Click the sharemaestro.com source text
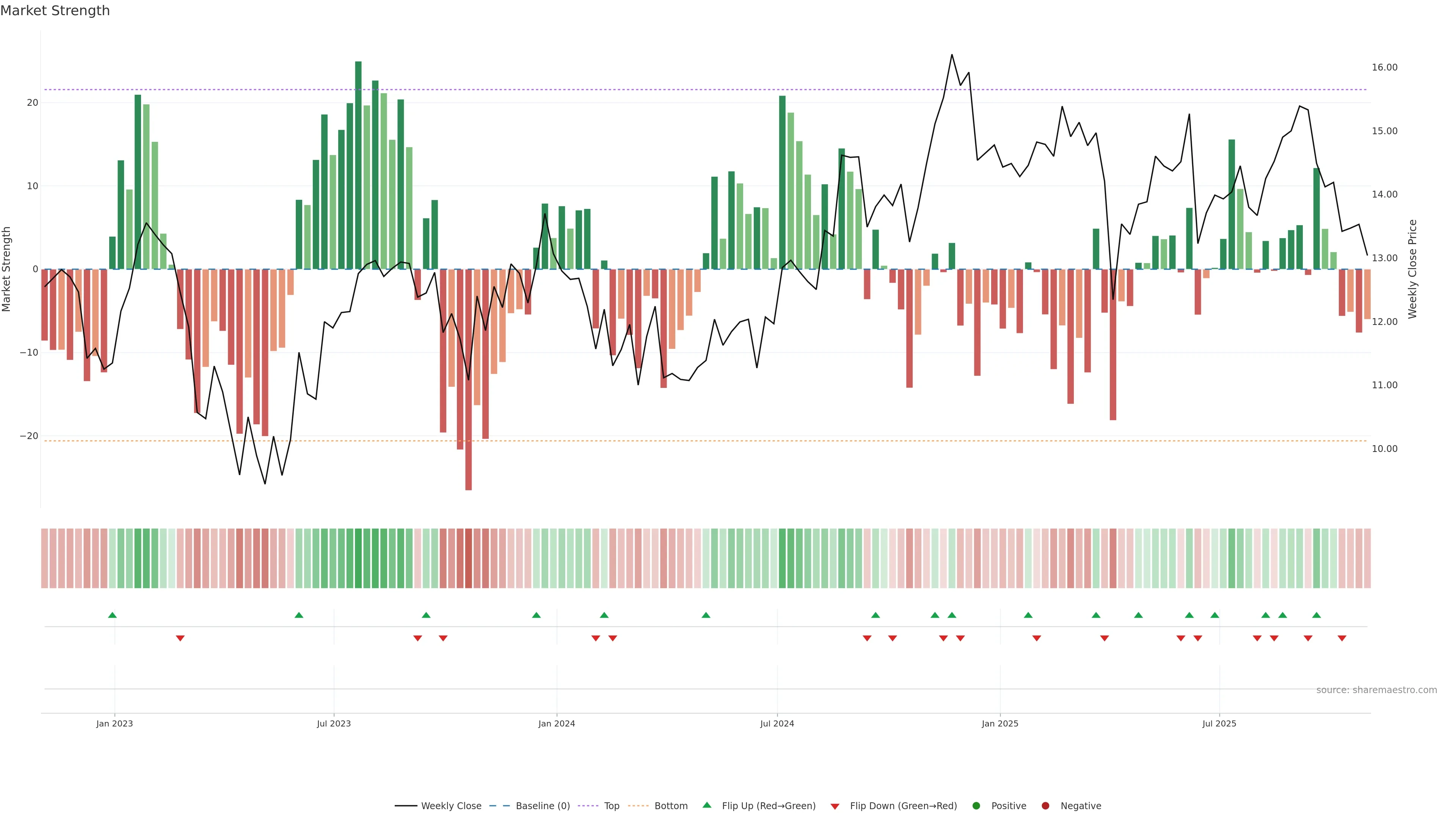This screenshot has width=1456, height=819. click(x=1376, y=690)
